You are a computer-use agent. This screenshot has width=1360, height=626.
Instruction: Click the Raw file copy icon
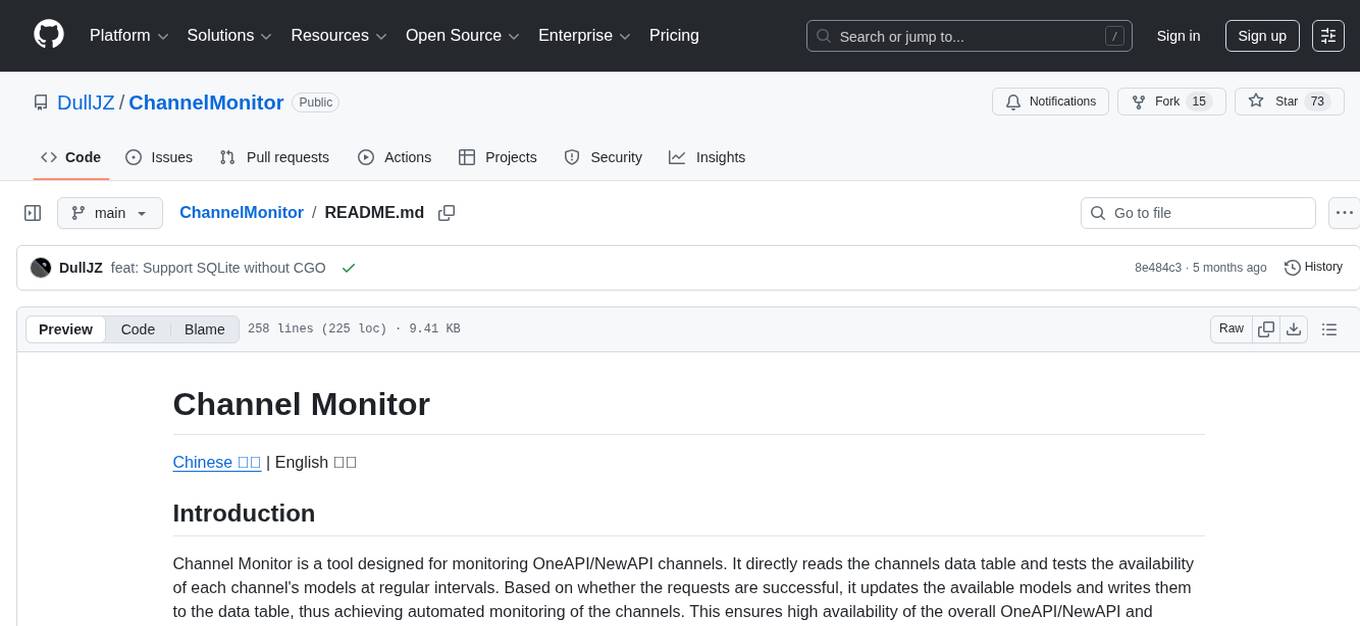(x=1266, y=328)
